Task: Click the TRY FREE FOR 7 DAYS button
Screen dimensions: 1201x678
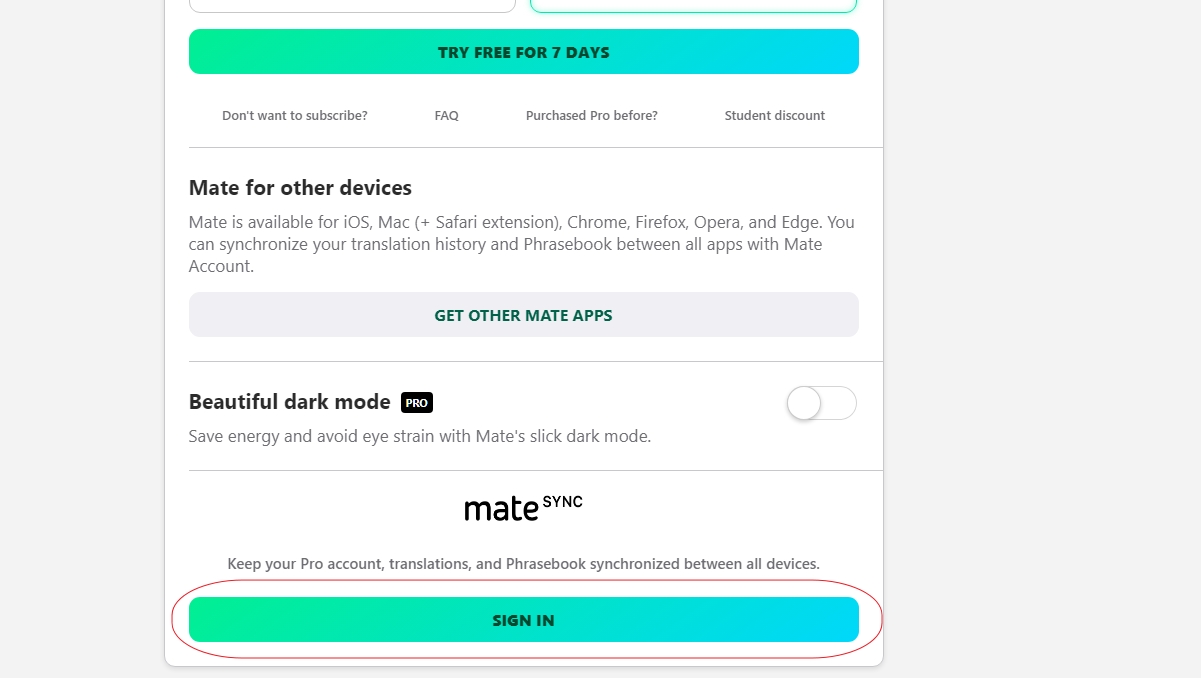Action: click(523, 52)
